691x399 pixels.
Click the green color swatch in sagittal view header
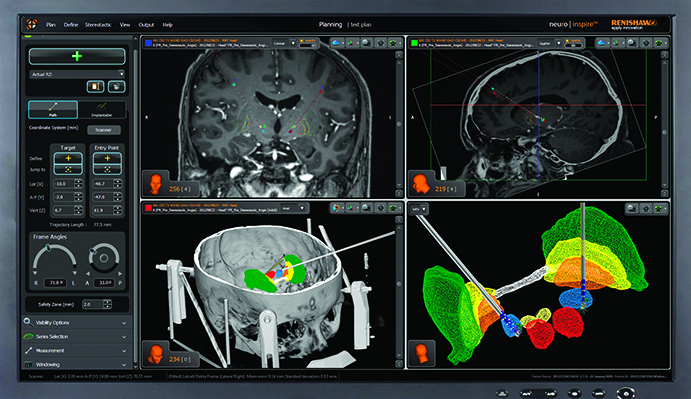[x=414, y=43]
